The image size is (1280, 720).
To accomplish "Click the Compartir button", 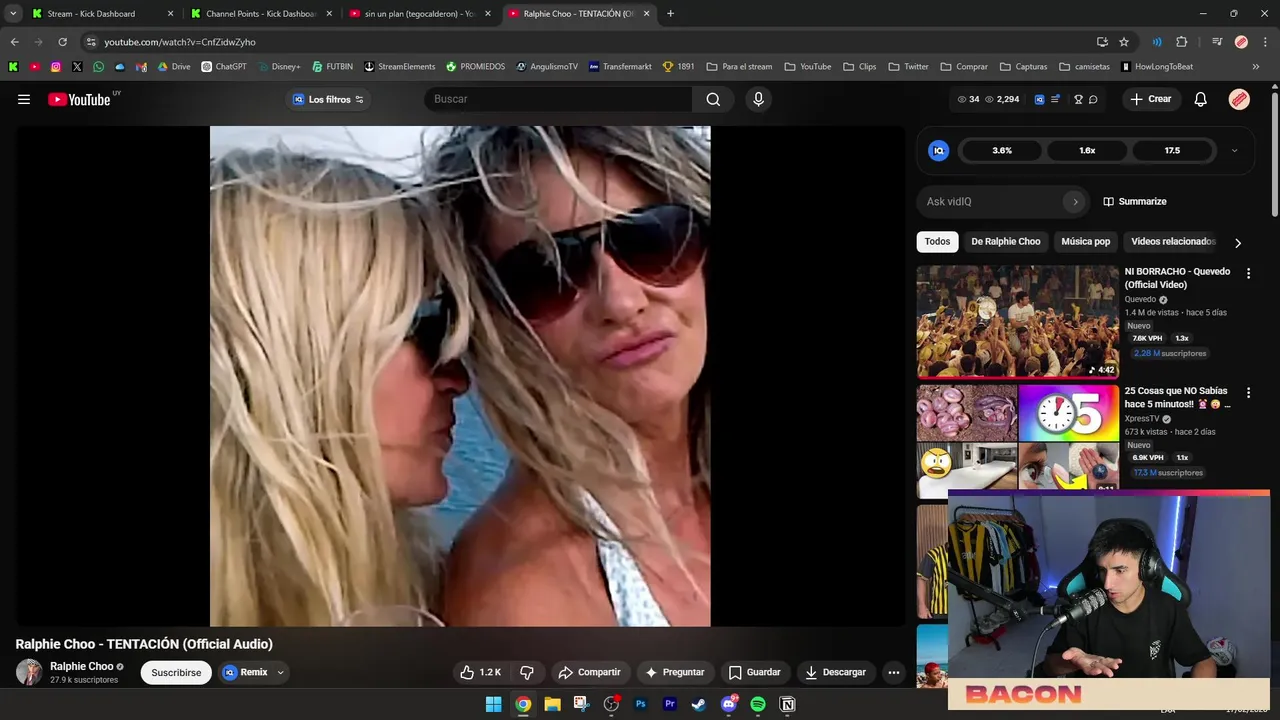I will [589, 672].
